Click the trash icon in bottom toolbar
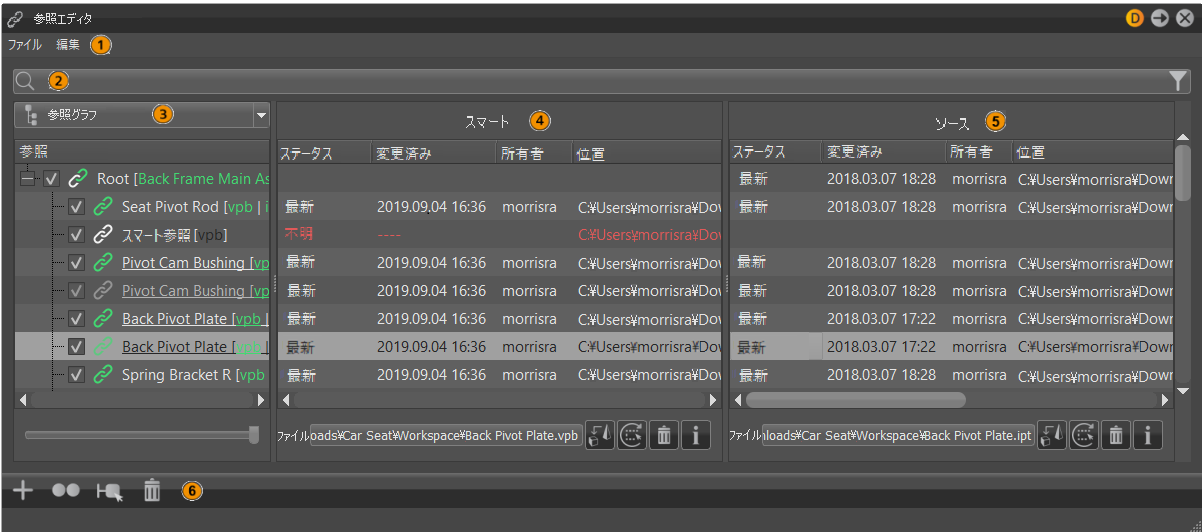 click(151, 490)
